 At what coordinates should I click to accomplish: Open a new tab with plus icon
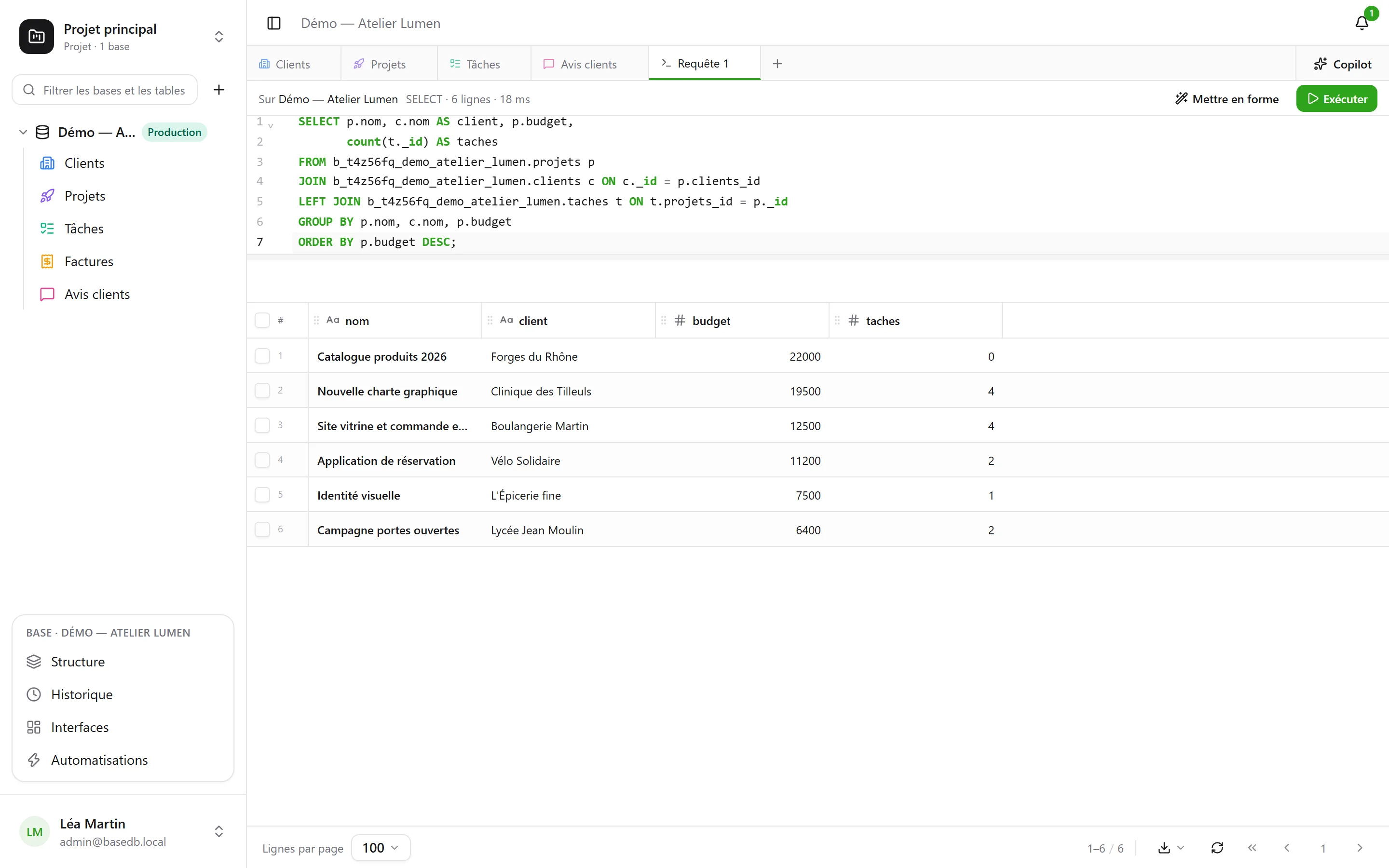(x=777, y=64)
